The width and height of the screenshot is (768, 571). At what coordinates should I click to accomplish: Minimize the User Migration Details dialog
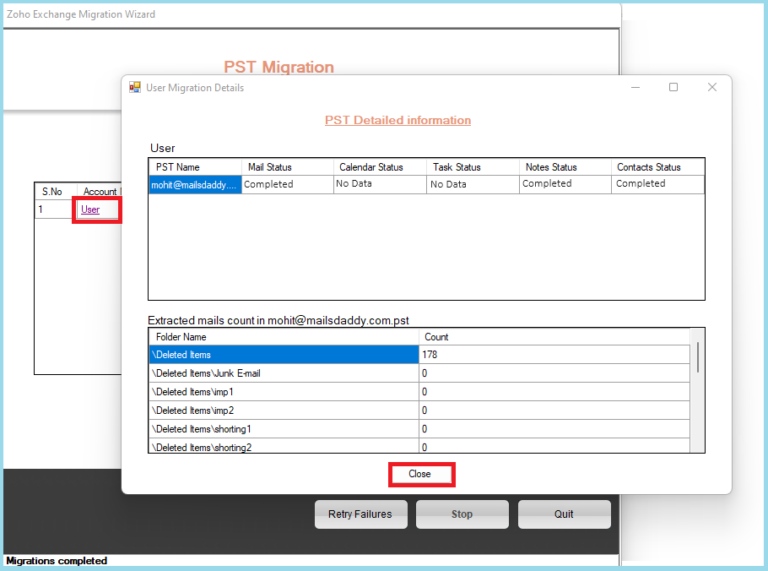635,87
